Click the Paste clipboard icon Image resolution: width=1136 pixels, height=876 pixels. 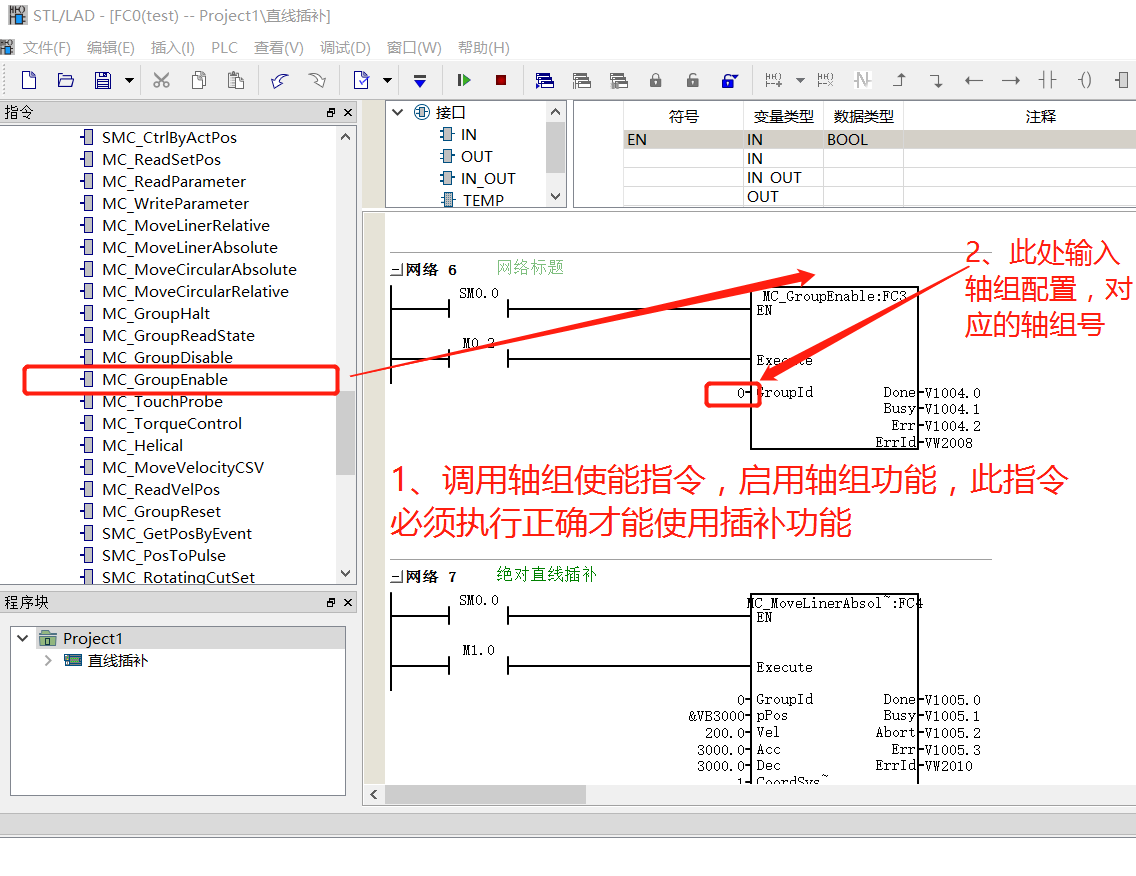(235, 80)
